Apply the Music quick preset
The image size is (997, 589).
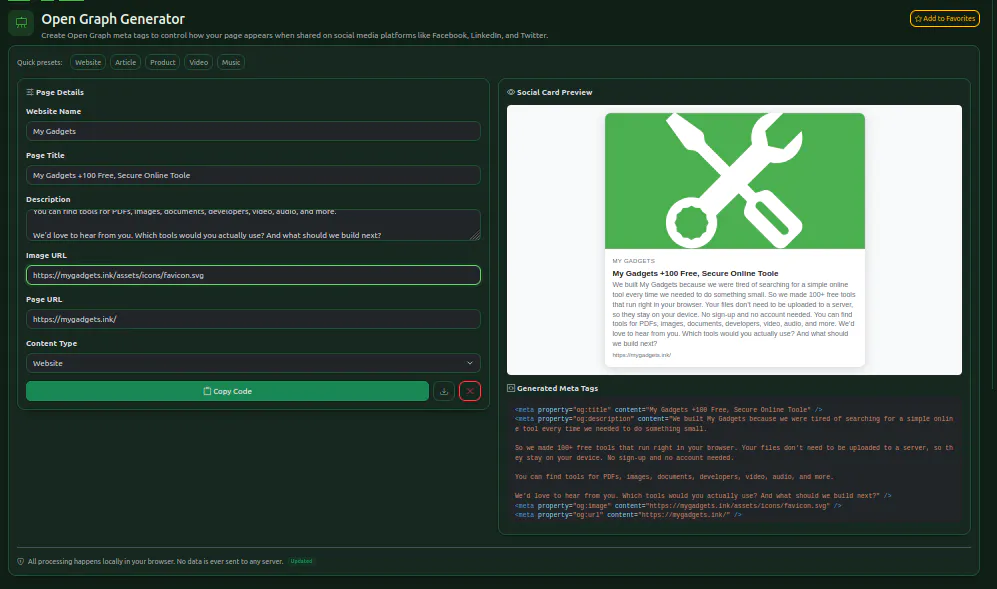point(231,62)
